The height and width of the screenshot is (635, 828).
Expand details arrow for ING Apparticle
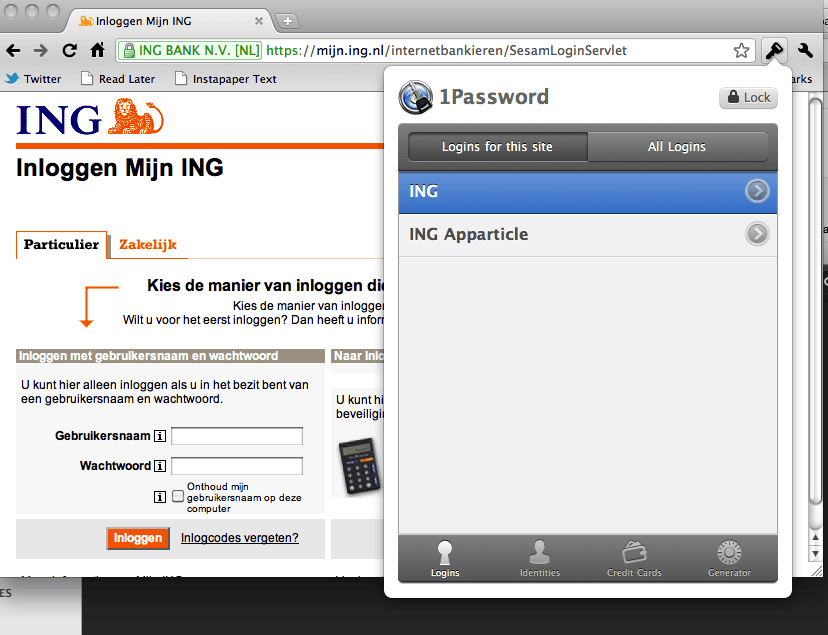[x=757, y=234]
